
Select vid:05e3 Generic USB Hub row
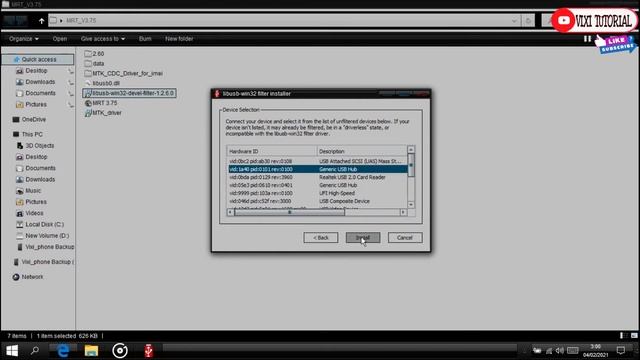[x=318, y=185]
